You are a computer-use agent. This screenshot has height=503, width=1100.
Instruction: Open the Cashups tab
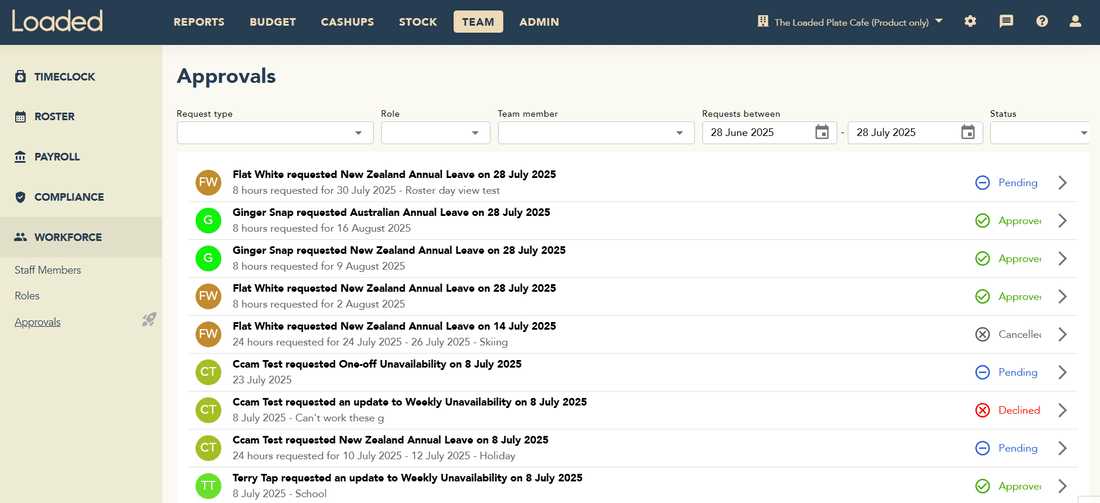[348, 22]
